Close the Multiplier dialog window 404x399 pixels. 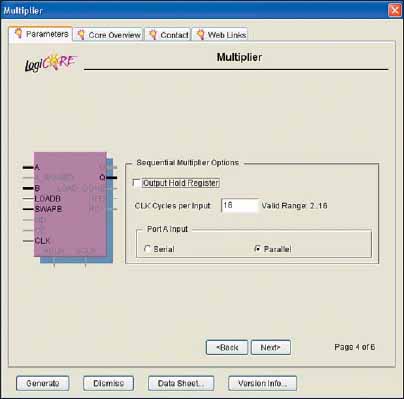[x=395, y=10]
